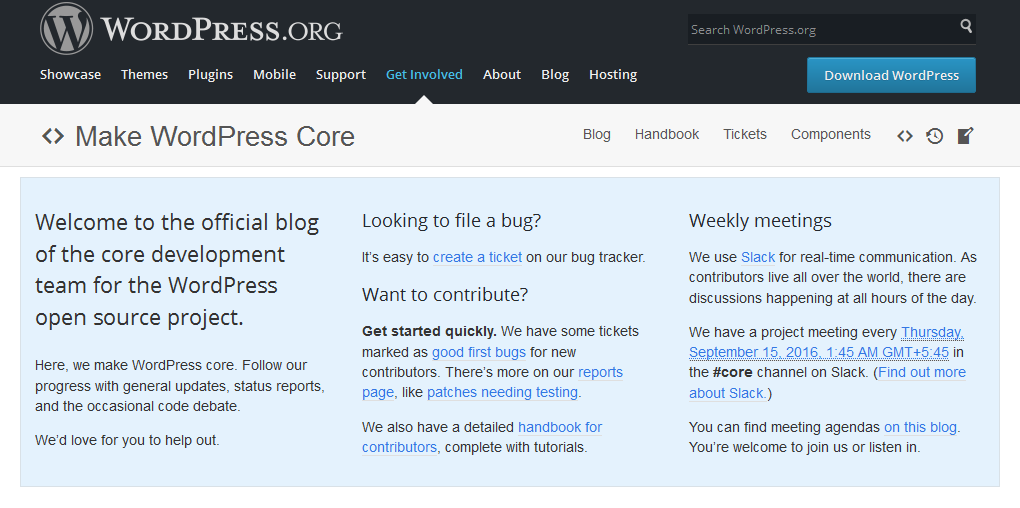Click the code icon beside Make WordPress Core

click(x=53, y=136)
